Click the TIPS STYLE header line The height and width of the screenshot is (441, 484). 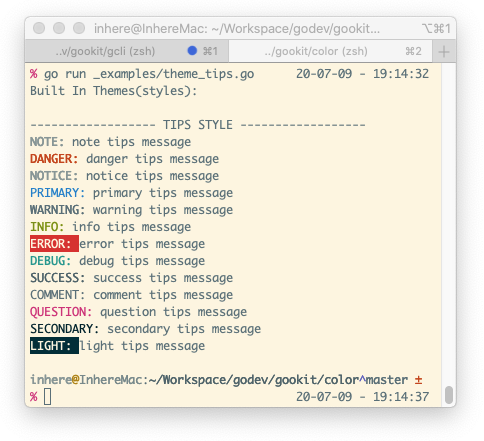pyautogui.click(x=198, y=125)
